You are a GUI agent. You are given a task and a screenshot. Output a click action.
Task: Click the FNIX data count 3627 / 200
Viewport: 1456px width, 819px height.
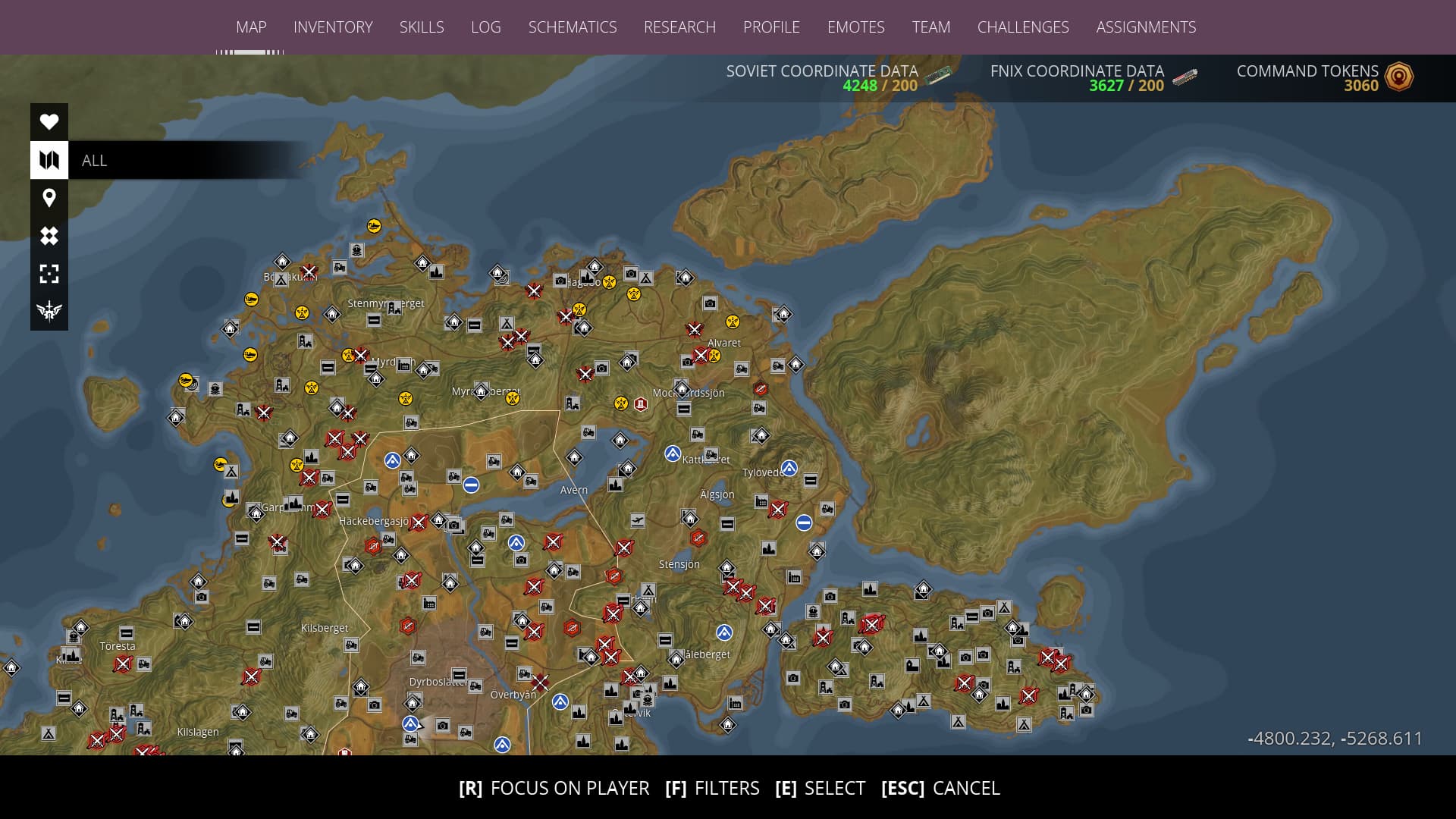coord(1127,86)
